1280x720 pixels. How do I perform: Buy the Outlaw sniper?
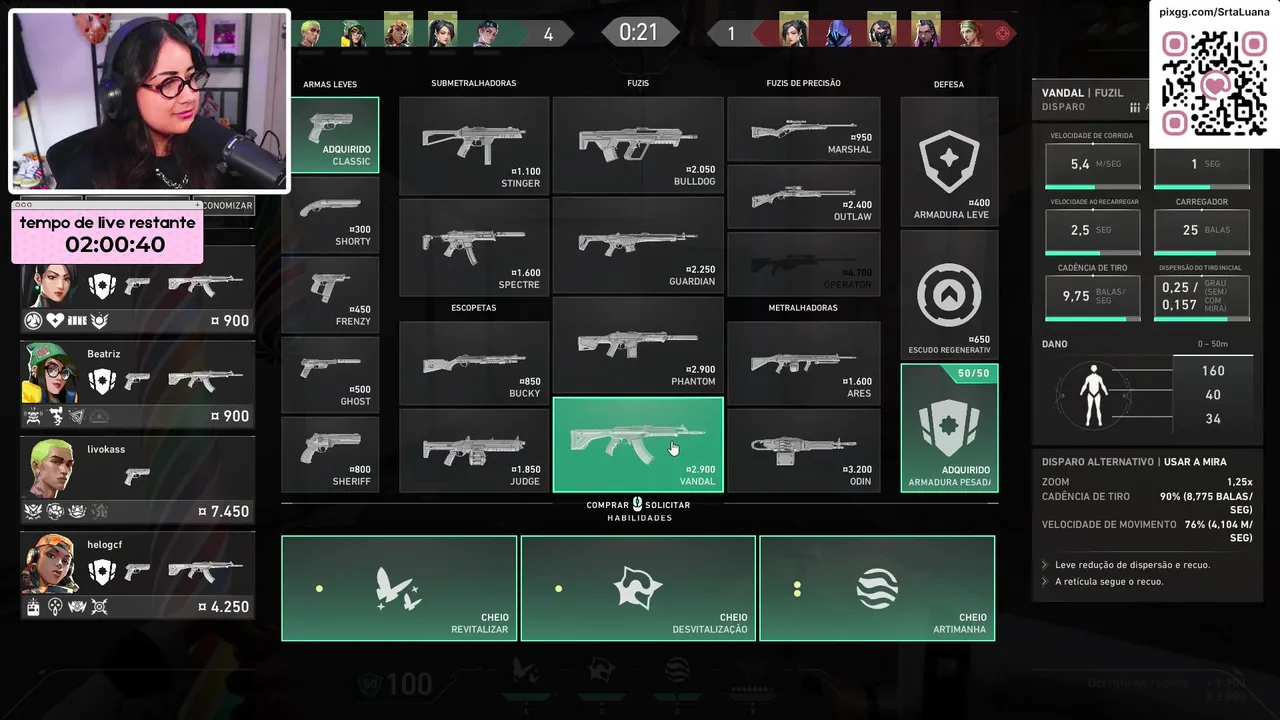coord(804,197)
